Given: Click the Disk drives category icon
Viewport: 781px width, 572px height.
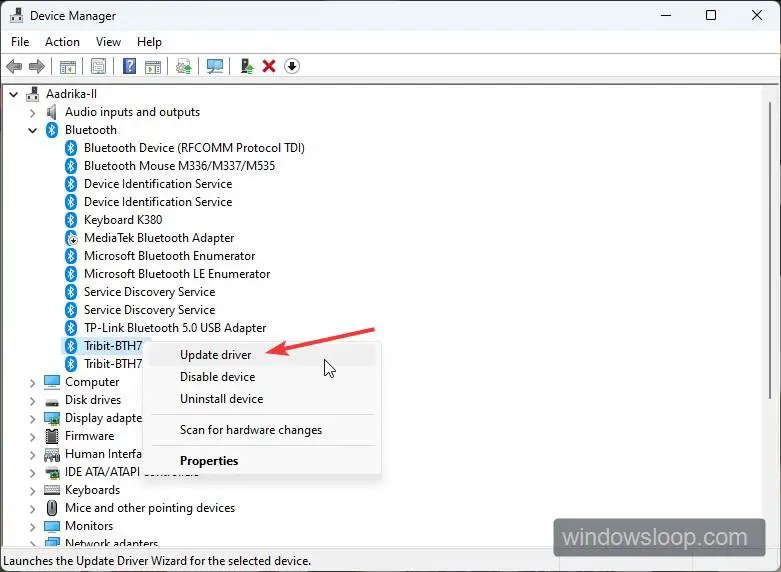Looking at the screenshot, I should [52, 401].
